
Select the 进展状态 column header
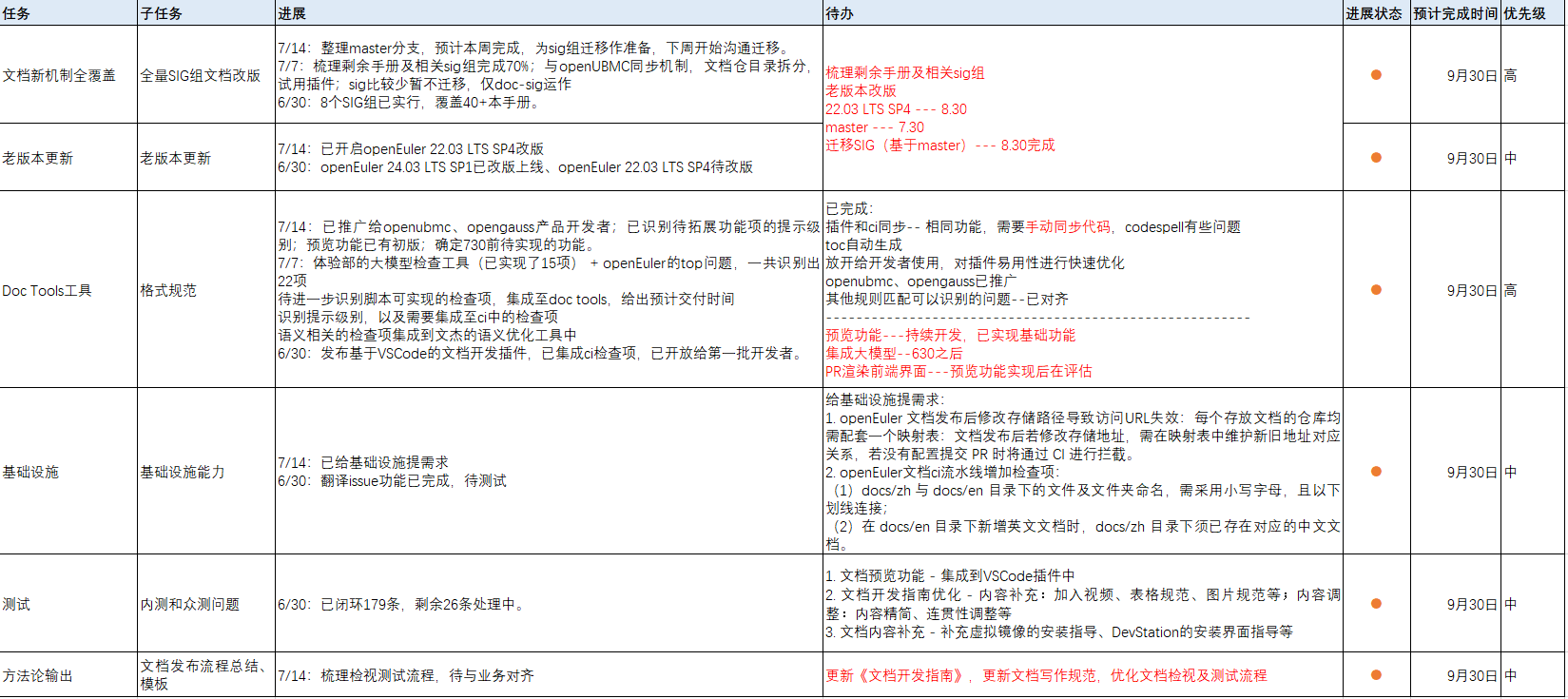click(x=1374, y=13)
